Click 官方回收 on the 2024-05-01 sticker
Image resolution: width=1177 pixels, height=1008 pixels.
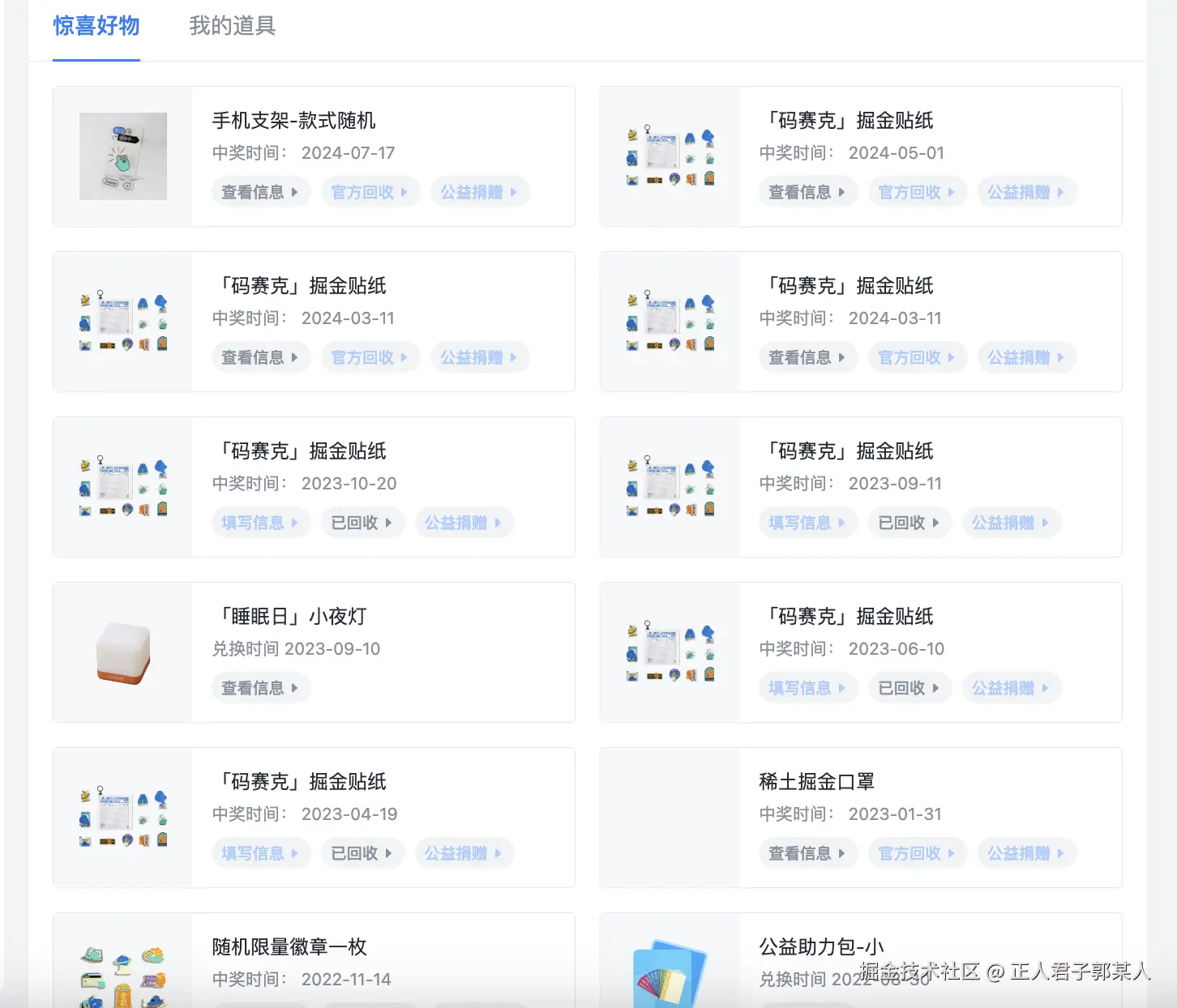coord(918,192)
